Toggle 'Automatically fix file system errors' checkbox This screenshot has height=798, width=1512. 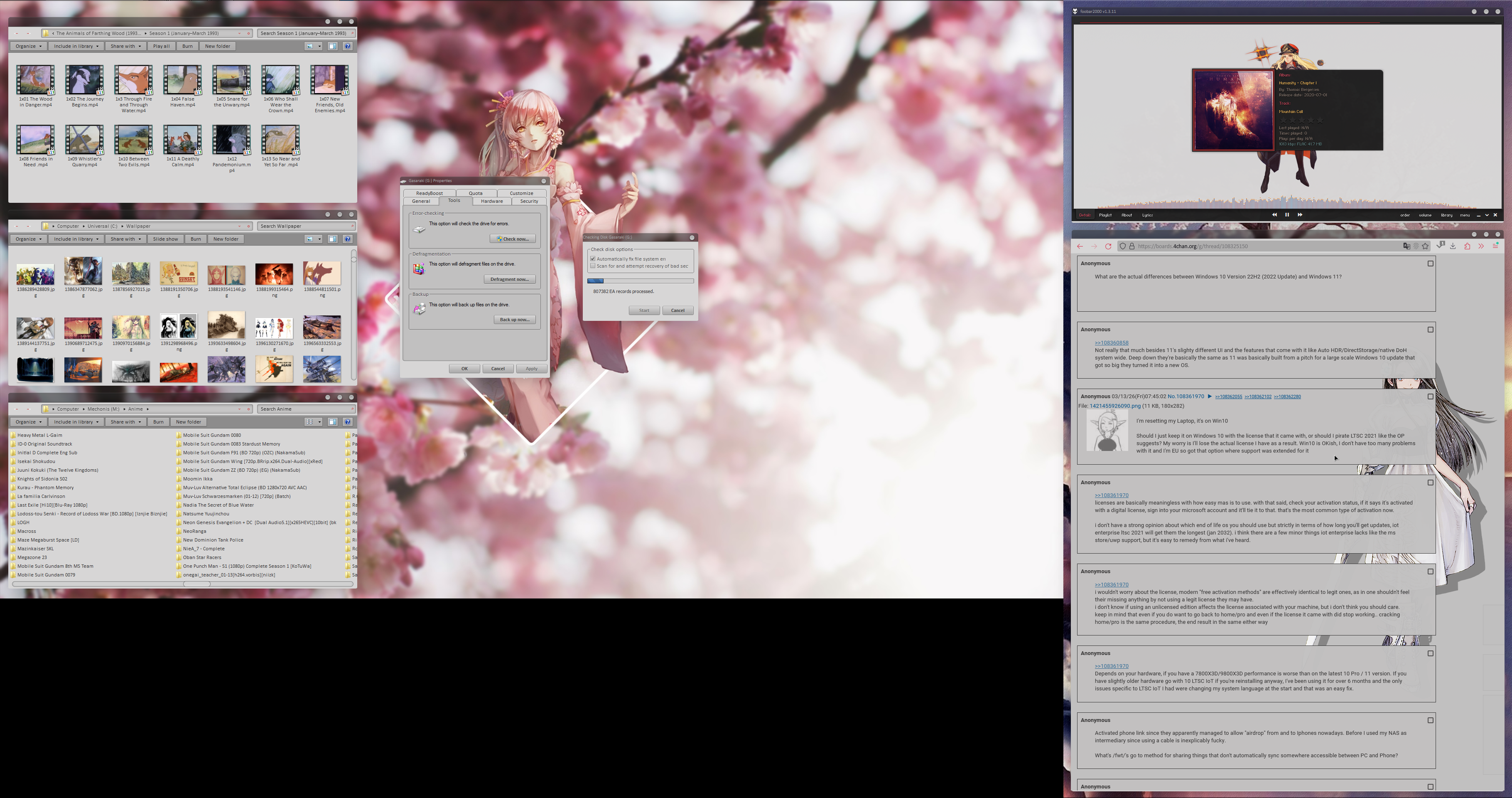[x=593, y=259]
